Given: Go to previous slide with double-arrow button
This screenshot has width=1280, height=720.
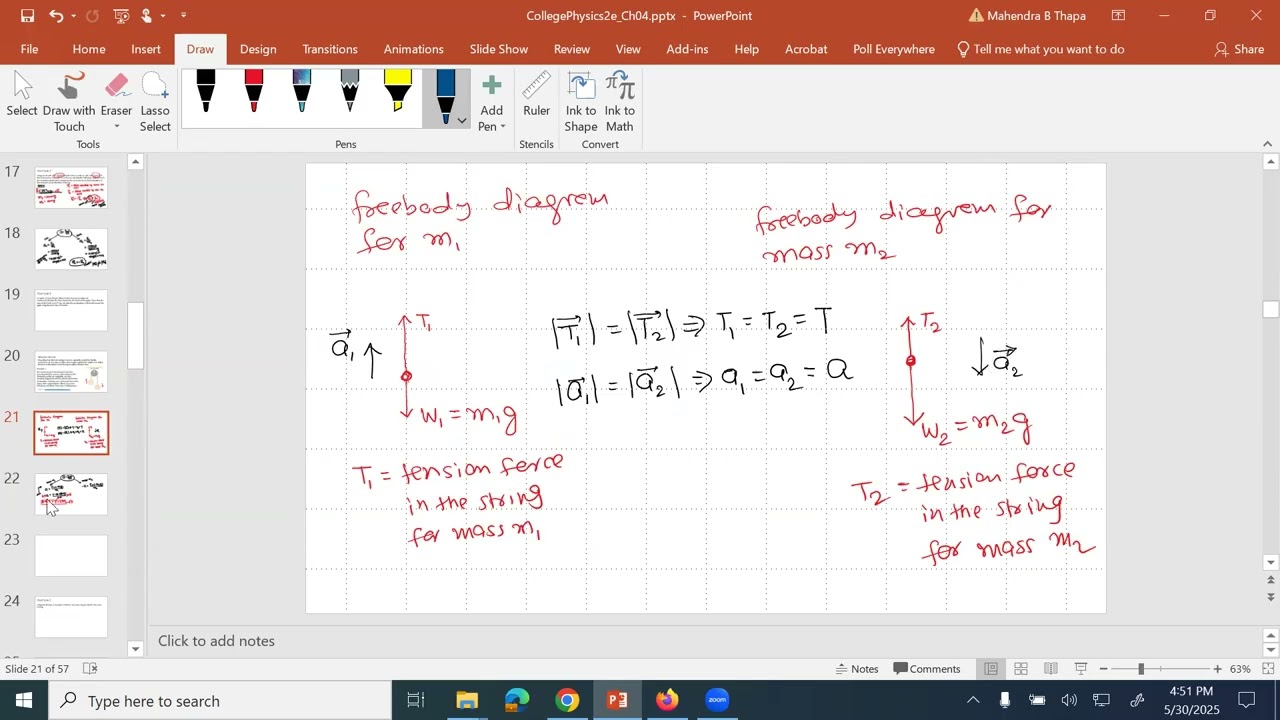Looking at the screenshot, I should (x=1271, y=579).
